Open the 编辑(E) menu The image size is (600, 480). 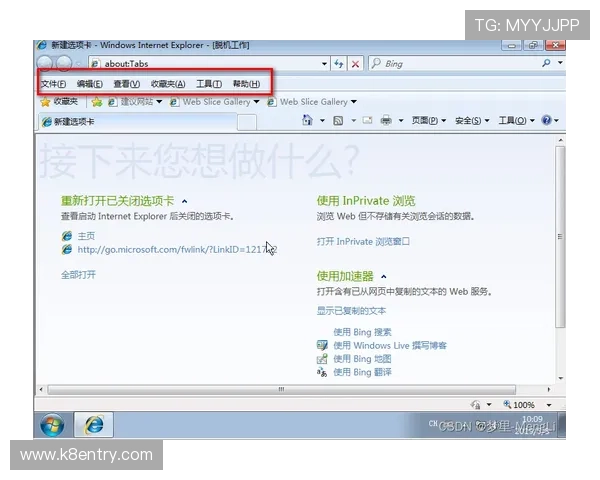[90, 84]
